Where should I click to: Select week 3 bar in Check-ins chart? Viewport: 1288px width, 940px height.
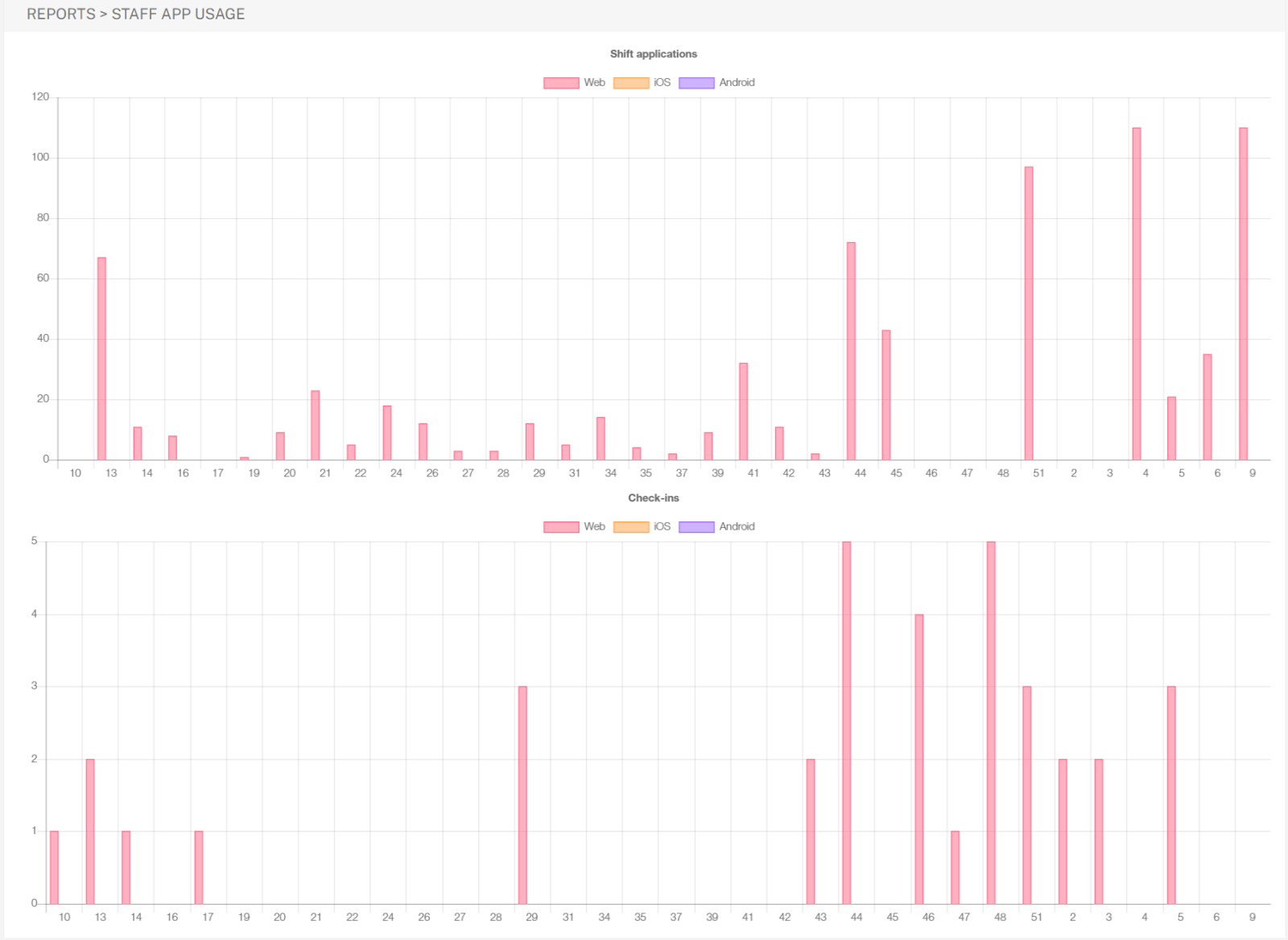pos(1099,831)
